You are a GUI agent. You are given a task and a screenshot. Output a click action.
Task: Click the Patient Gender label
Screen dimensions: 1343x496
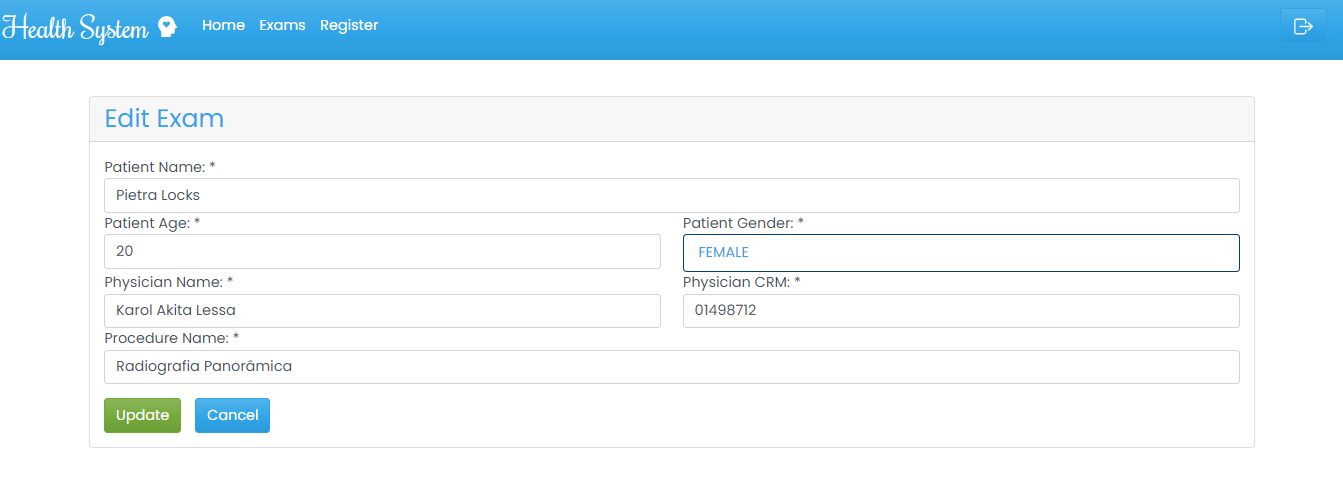743,223
